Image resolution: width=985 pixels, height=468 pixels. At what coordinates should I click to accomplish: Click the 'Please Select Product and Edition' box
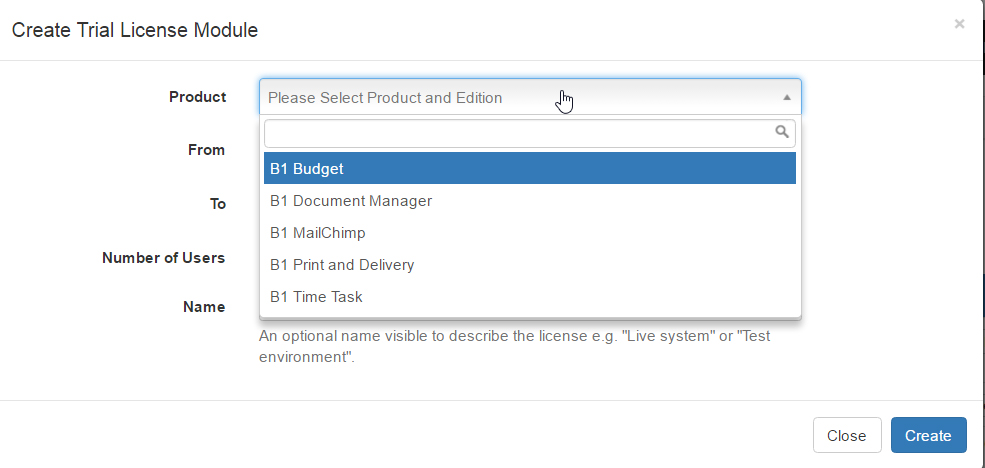[530, 97]
